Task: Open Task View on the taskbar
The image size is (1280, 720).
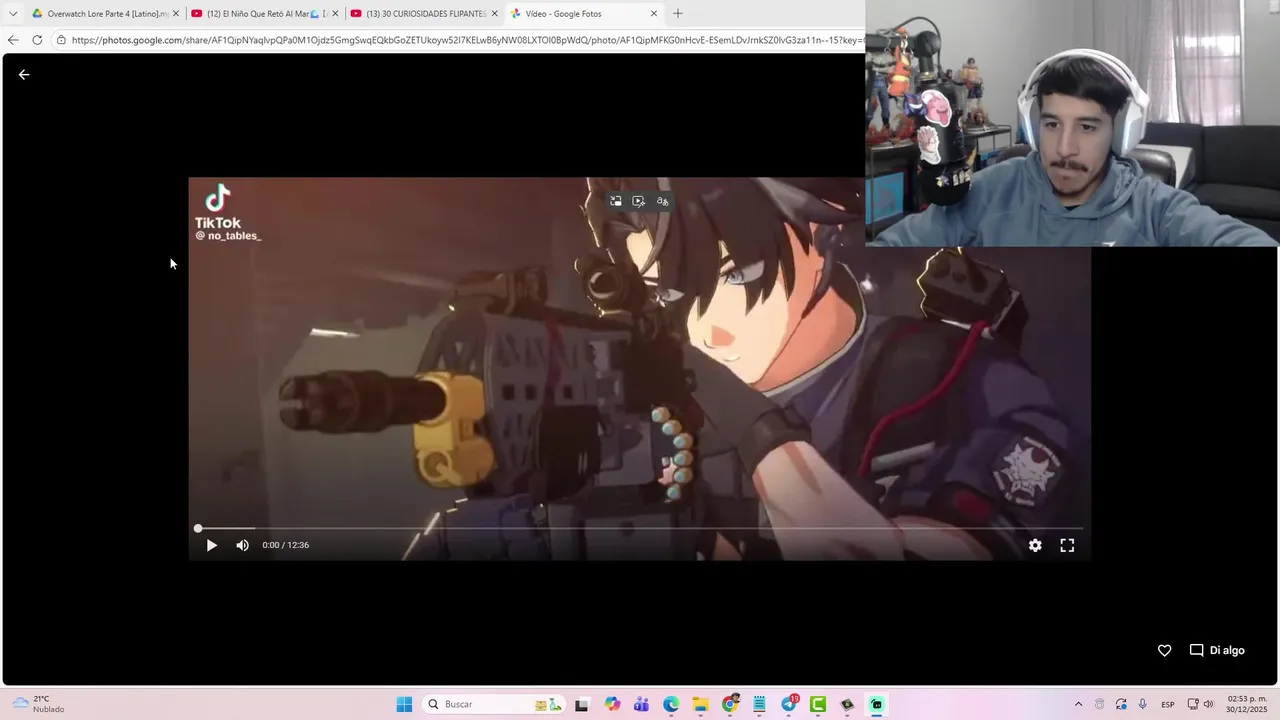Action: point(581,704)
